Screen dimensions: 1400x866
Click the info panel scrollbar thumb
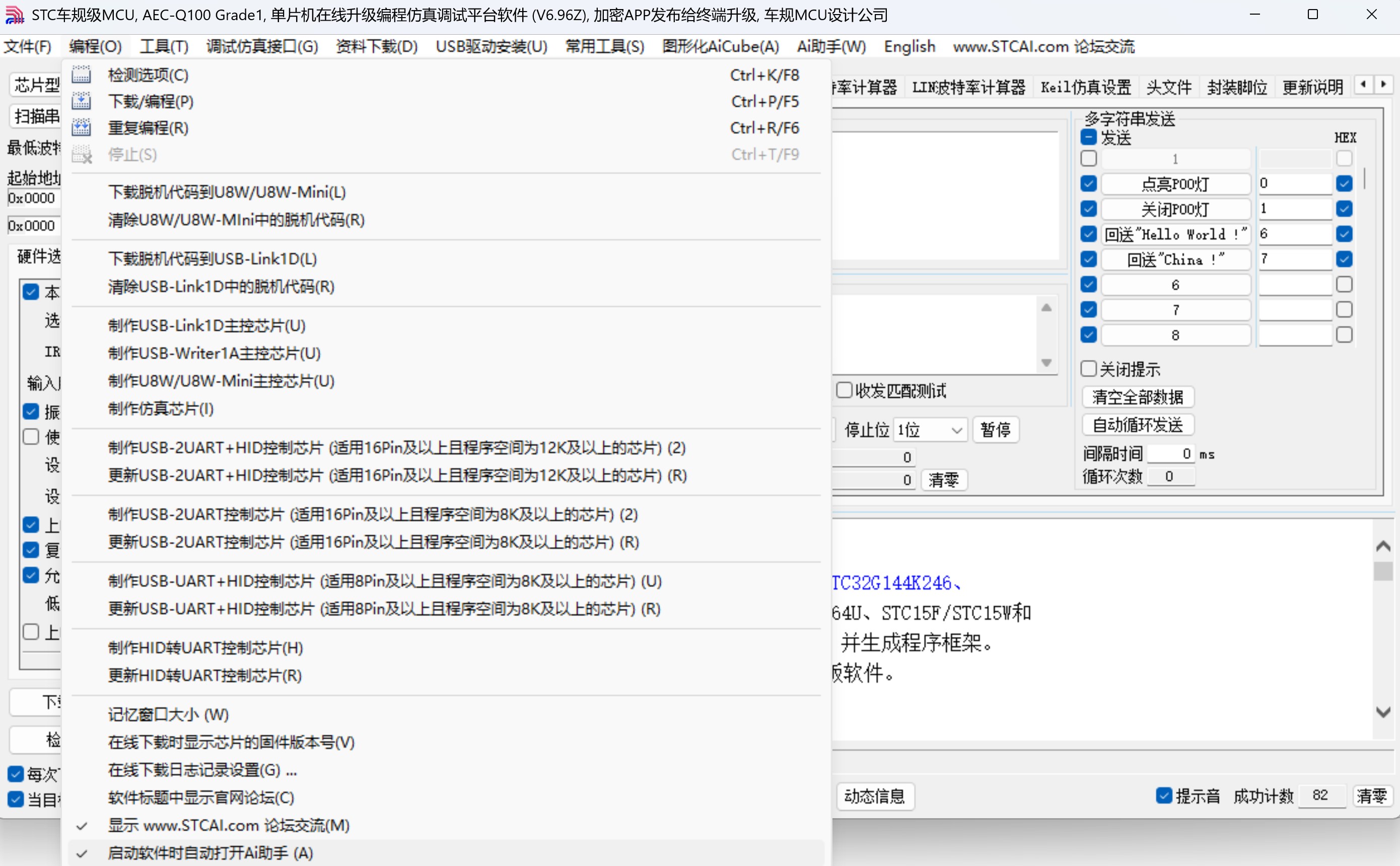point(1383,571)
